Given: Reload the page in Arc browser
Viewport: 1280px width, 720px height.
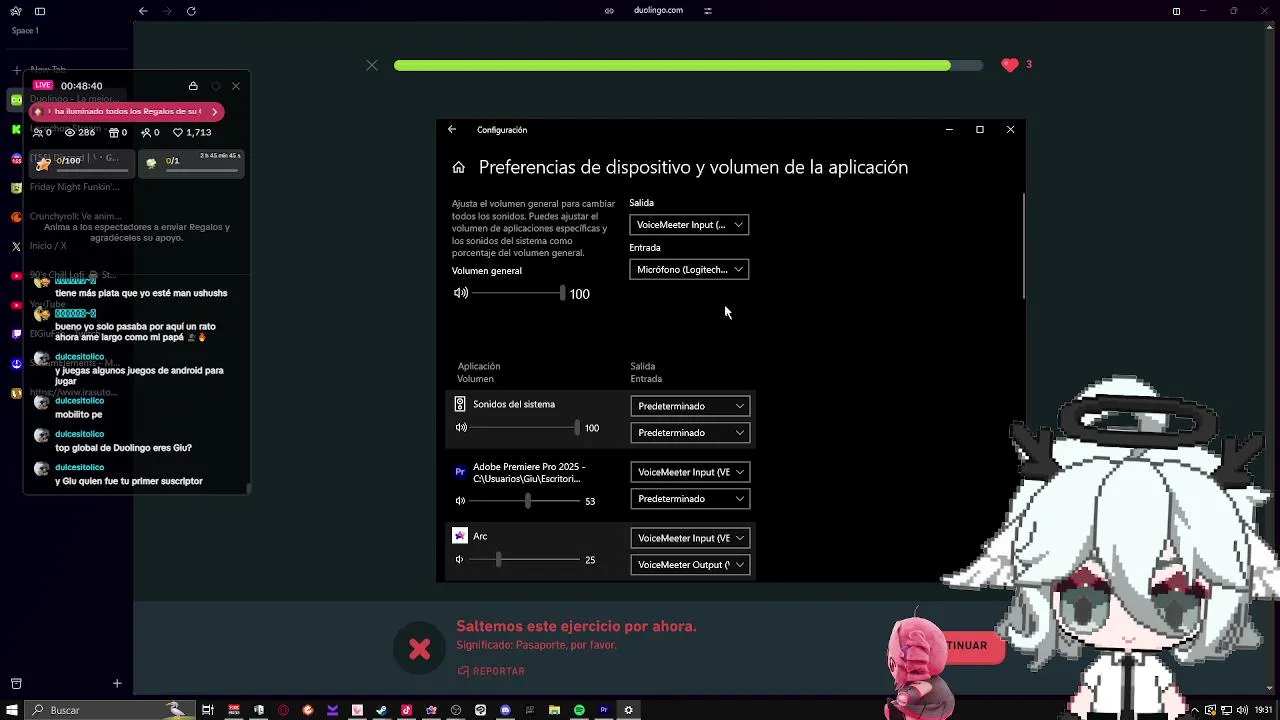Looking at the screenshot, I should tap(191, 11).
